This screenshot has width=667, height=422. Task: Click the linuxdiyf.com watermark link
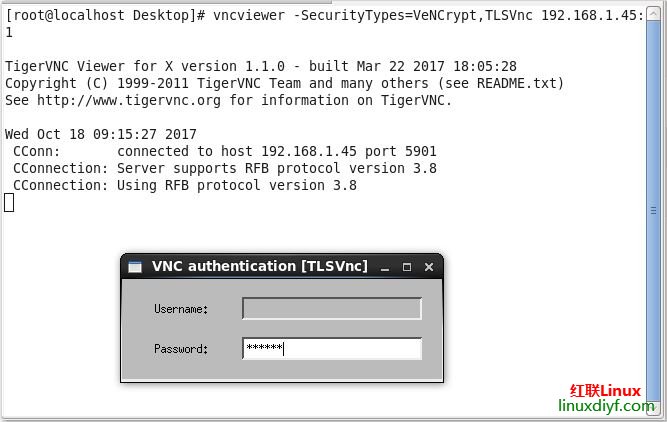[610, 407]
